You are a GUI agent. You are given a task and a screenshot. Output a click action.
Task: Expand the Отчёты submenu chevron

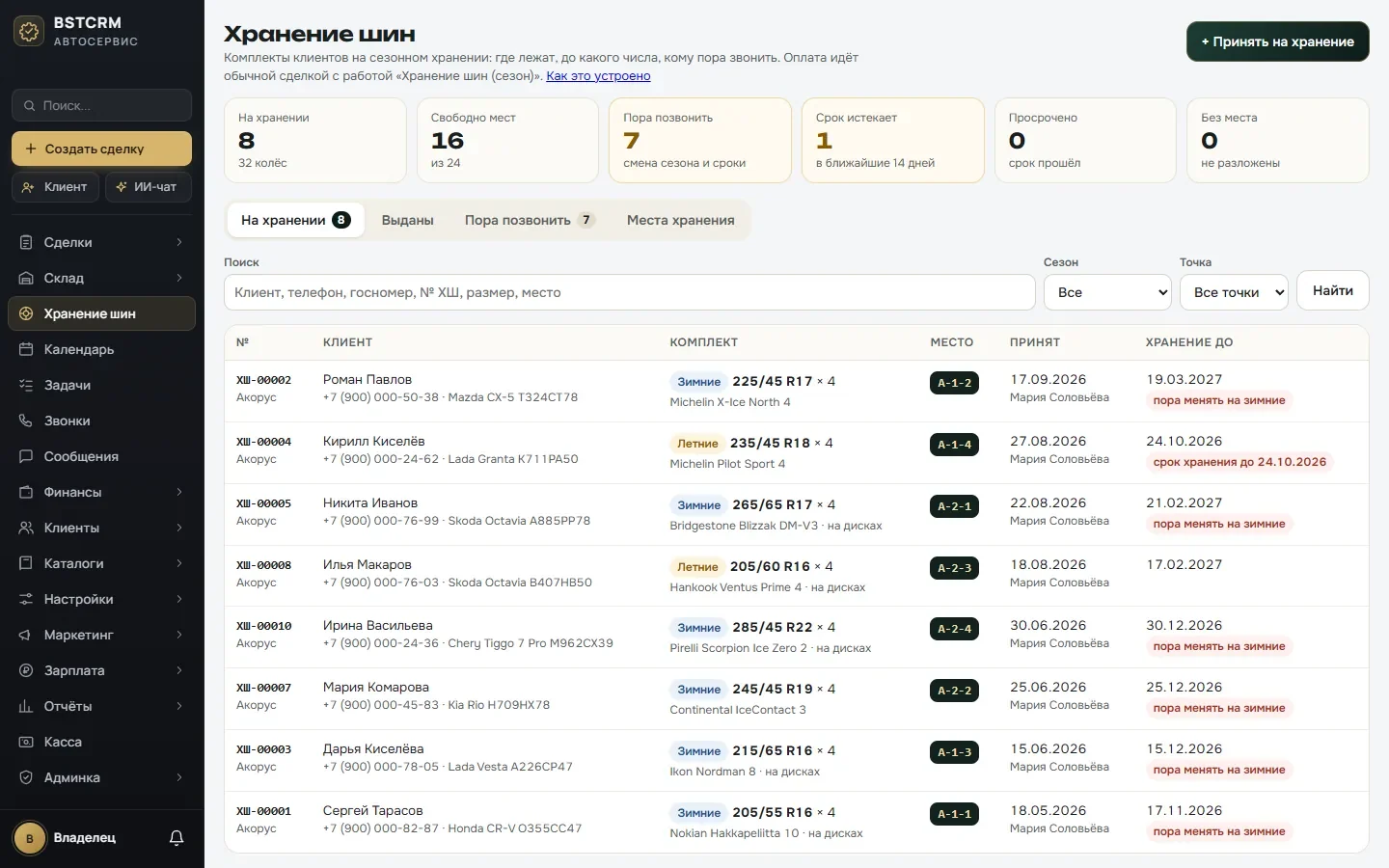point(179,706)
